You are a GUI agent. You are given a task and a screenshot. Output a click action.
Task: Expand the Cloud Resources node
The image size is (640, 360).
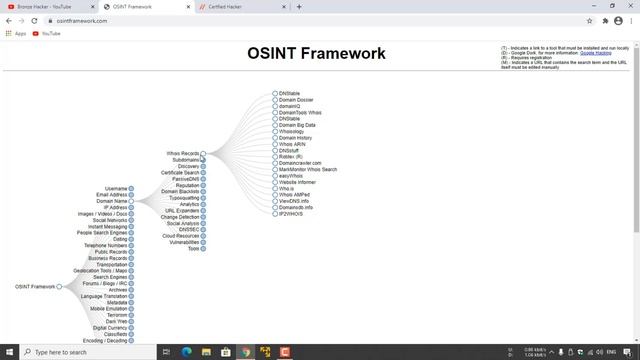(x=203, y=236)
